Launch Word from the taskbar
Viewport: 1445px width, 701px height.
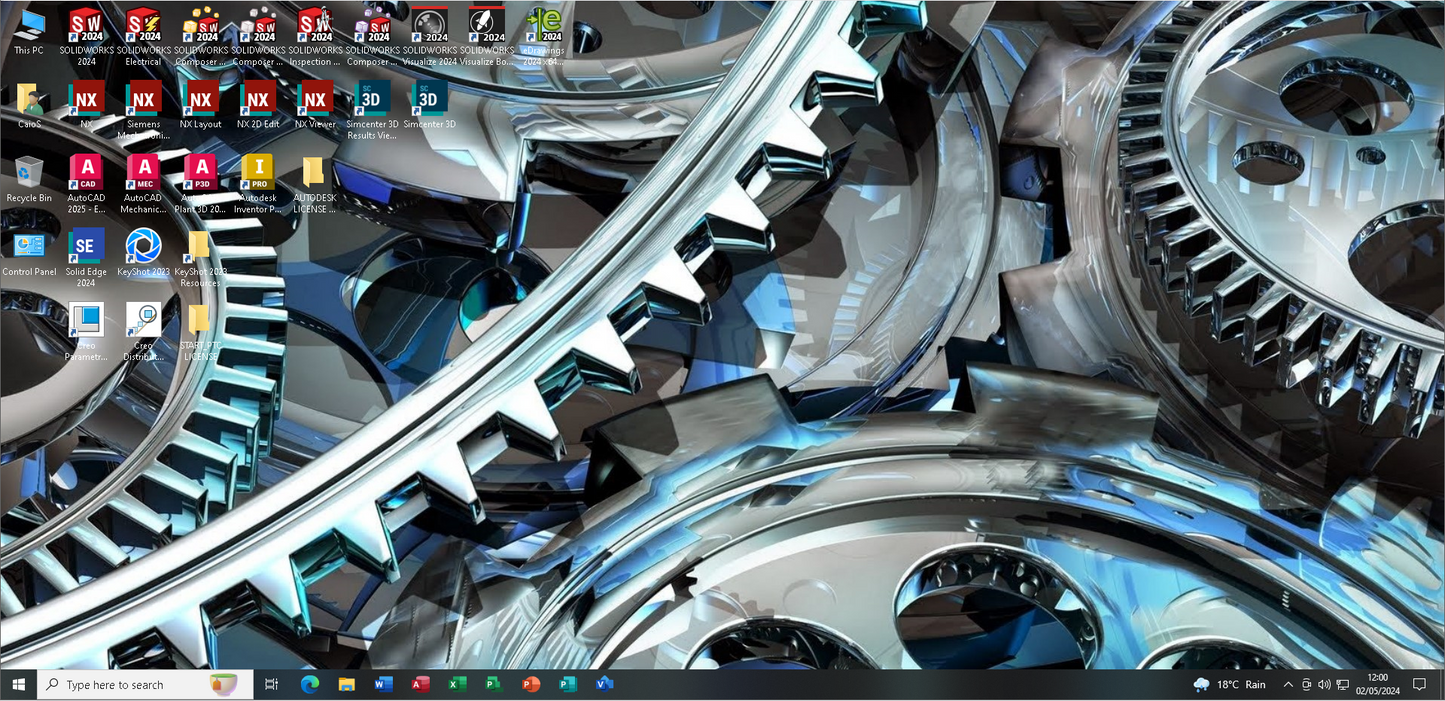pyautogui.click(x=383, y=685)
